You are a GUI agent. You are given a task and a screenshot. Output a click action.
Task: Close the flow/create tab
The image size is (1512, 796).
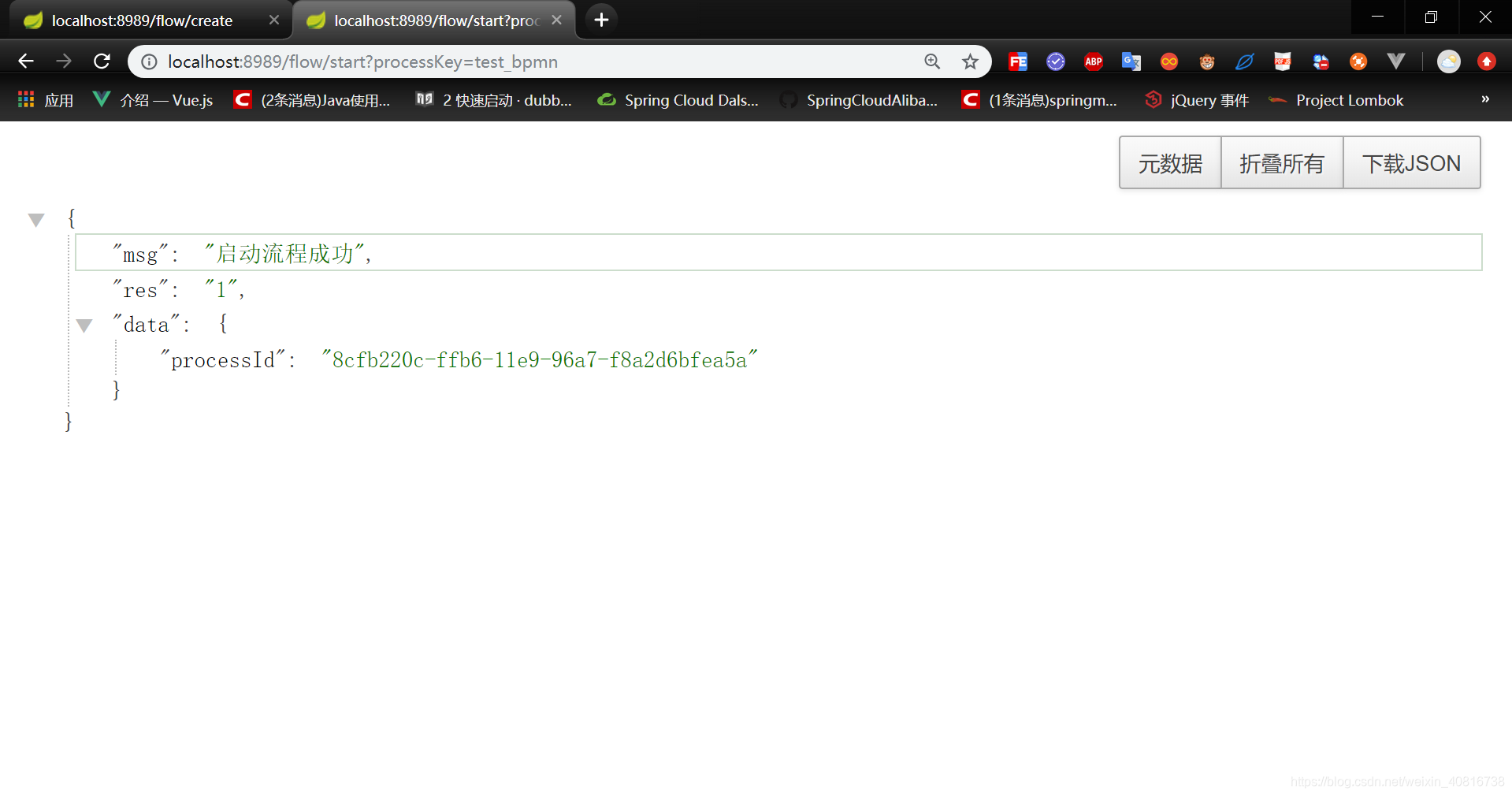(x=274, y=20)
